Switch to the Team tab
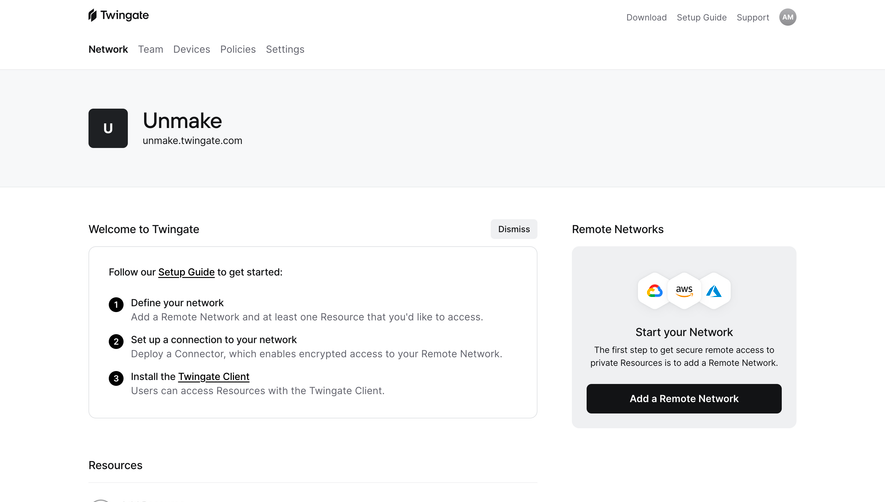The height and width of the screenshot is (502, 885). coord(151,49)
